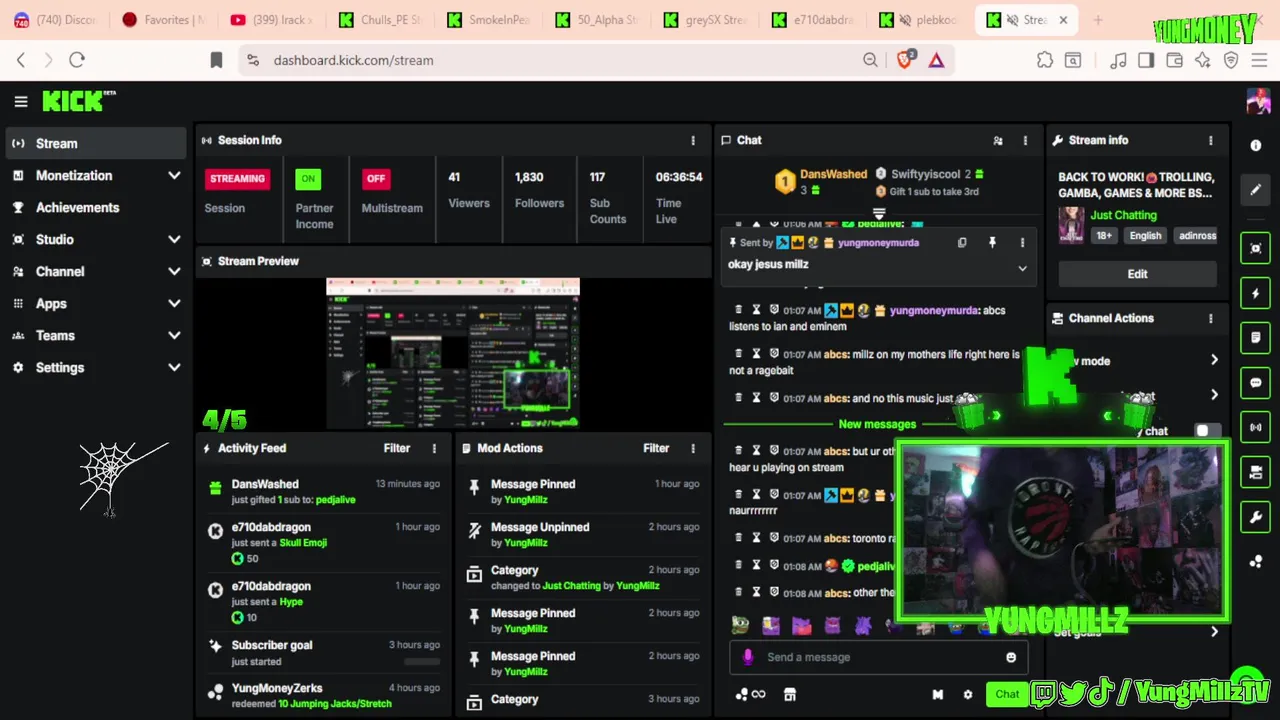Image resolution: width=1280 pixels, height=720 pixels.
Task: Switch to the Discord browser tab
Action: coord(54,20)
